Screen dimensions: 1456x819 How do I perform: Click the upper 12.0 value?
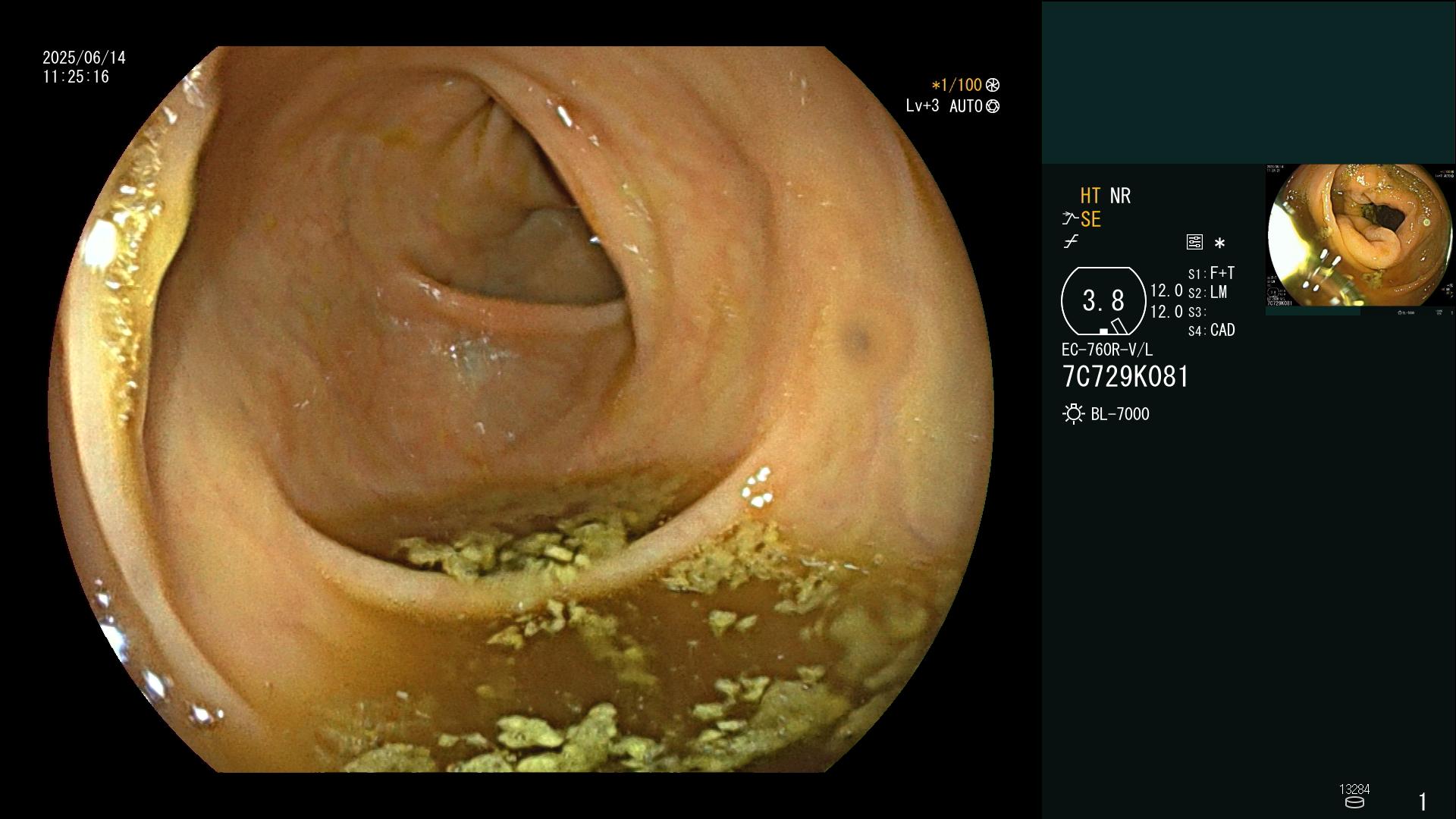pyautogui.click(x=1166, y=290)
